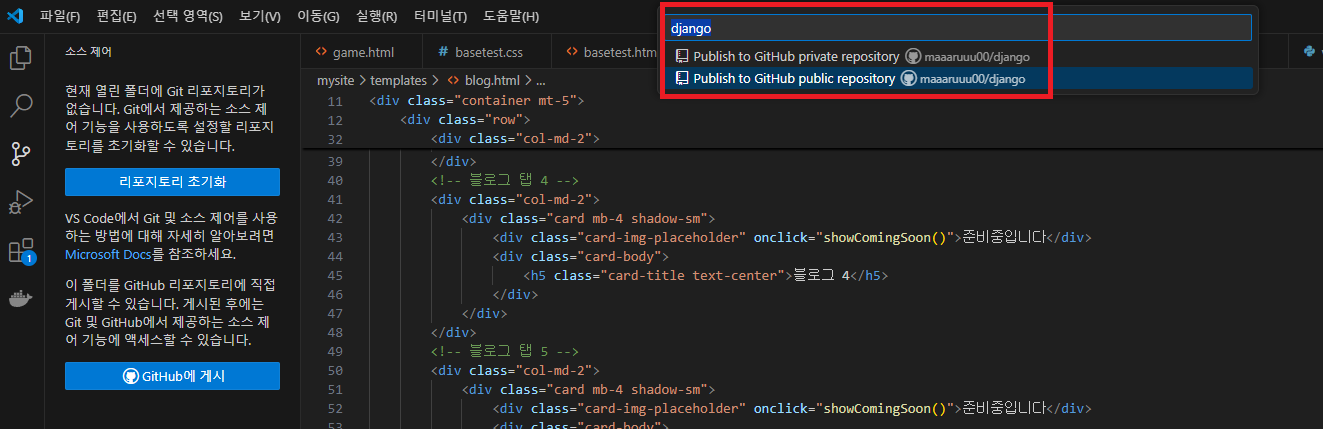Select the Source Control activity bar icon
Screen dimensions: 1323x429
pyautogui.click(x=21, y=153)
